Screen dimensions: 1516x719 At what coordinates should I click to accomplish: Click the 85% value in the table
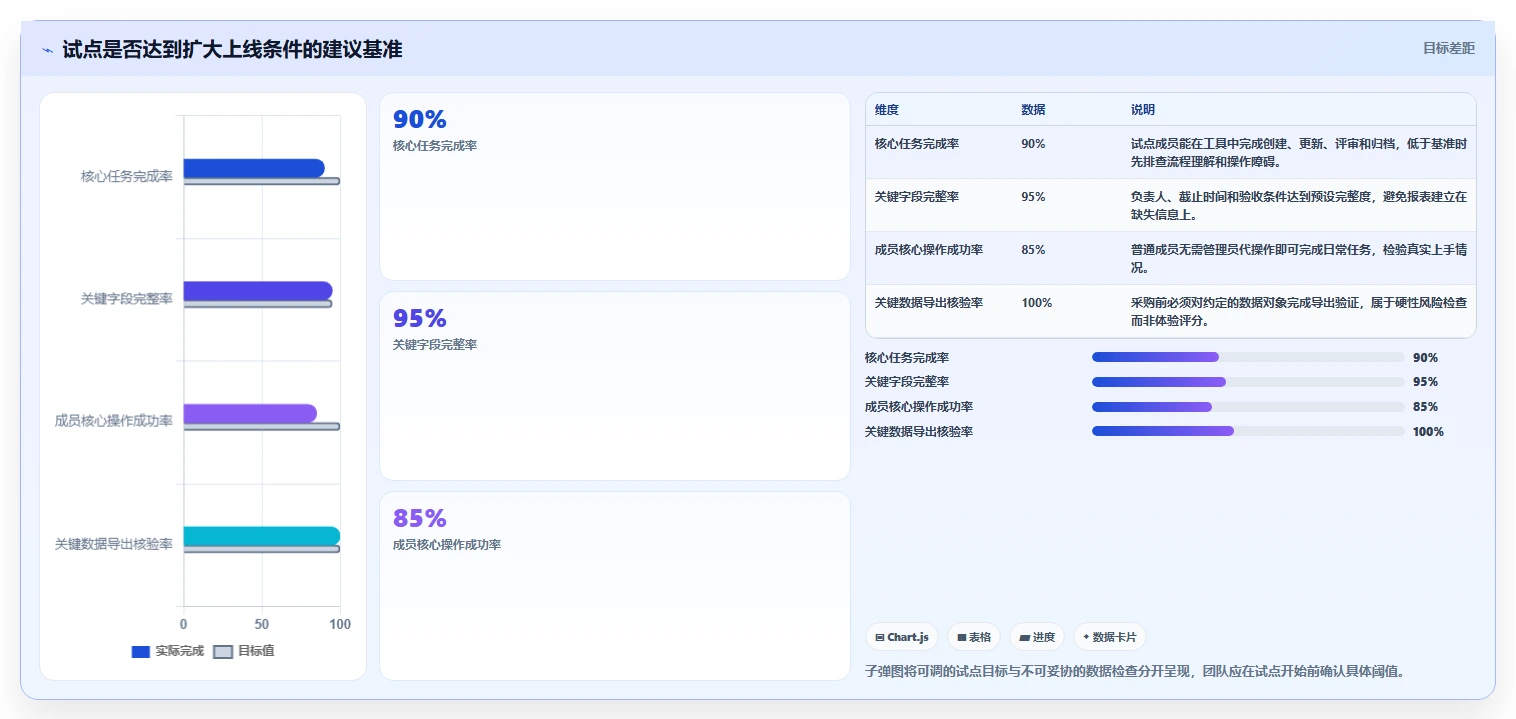pyautogui.click(x=1033, y=250)
